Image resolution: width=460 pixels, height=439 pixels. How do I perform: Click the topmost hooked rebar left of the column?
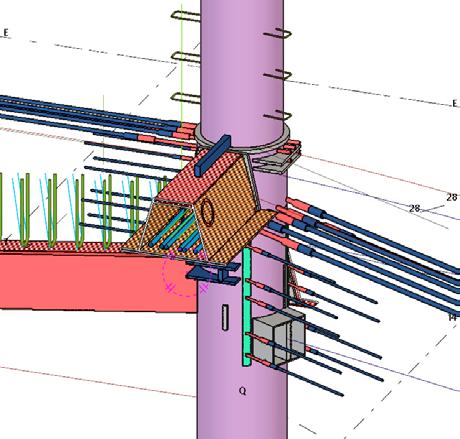(185, 16)
